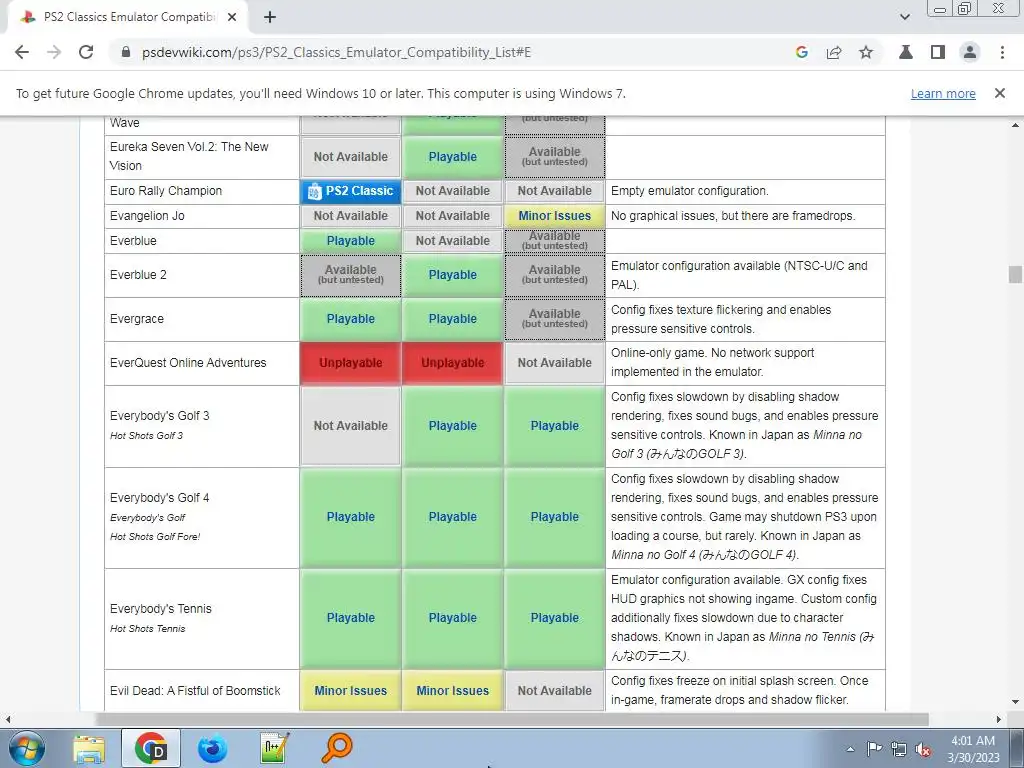Click Eureka Seven Vol.2: The New Vision

tap(189, 156)
